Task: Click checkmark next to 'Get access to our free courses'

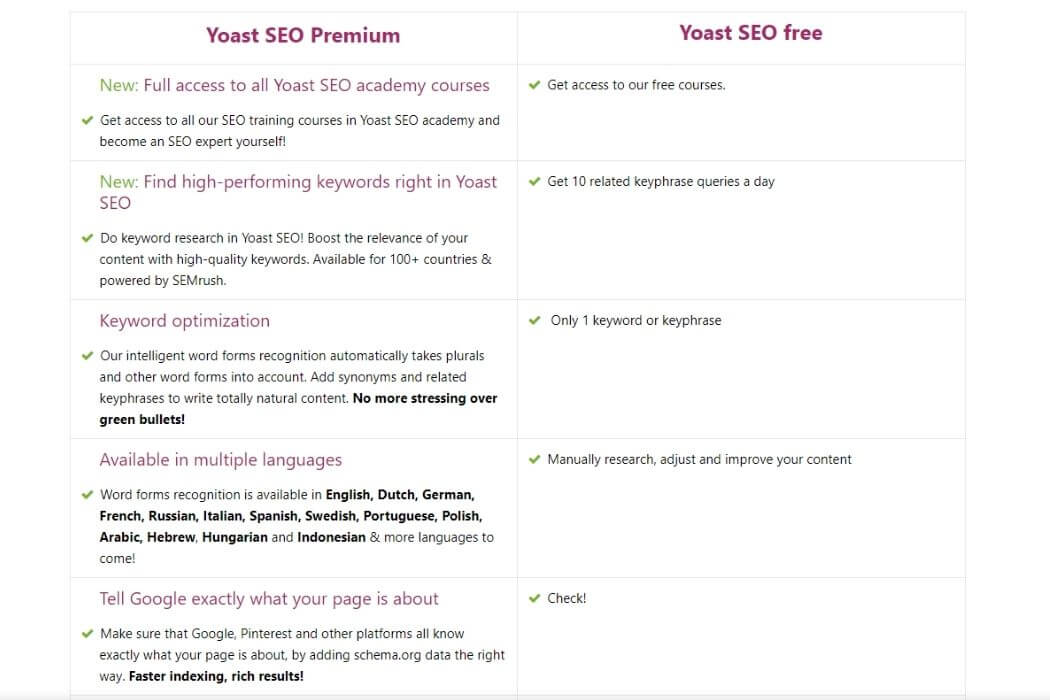Action: (x=534, y=85)
